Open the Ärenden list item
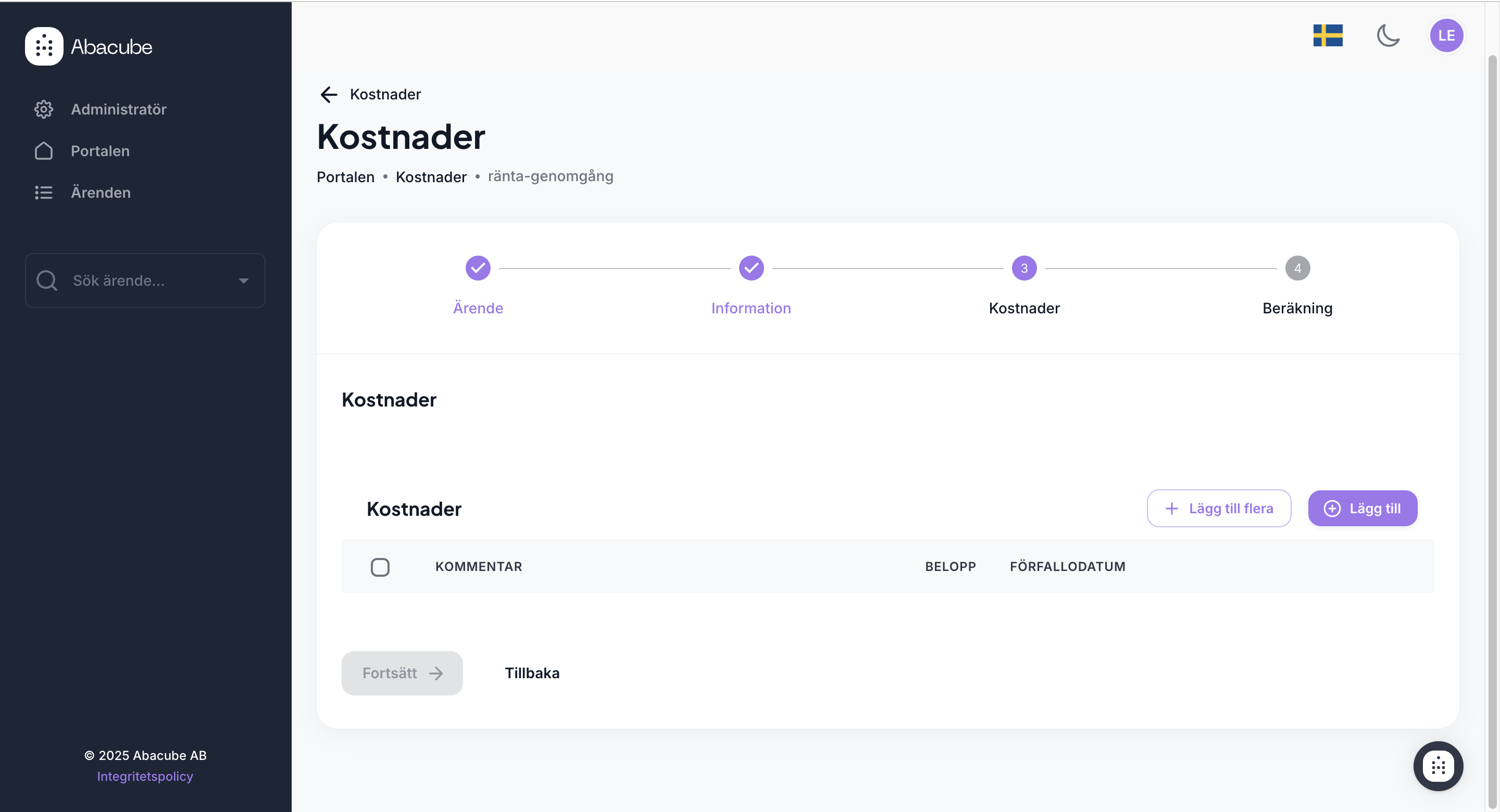 click(x=100, y=193)
